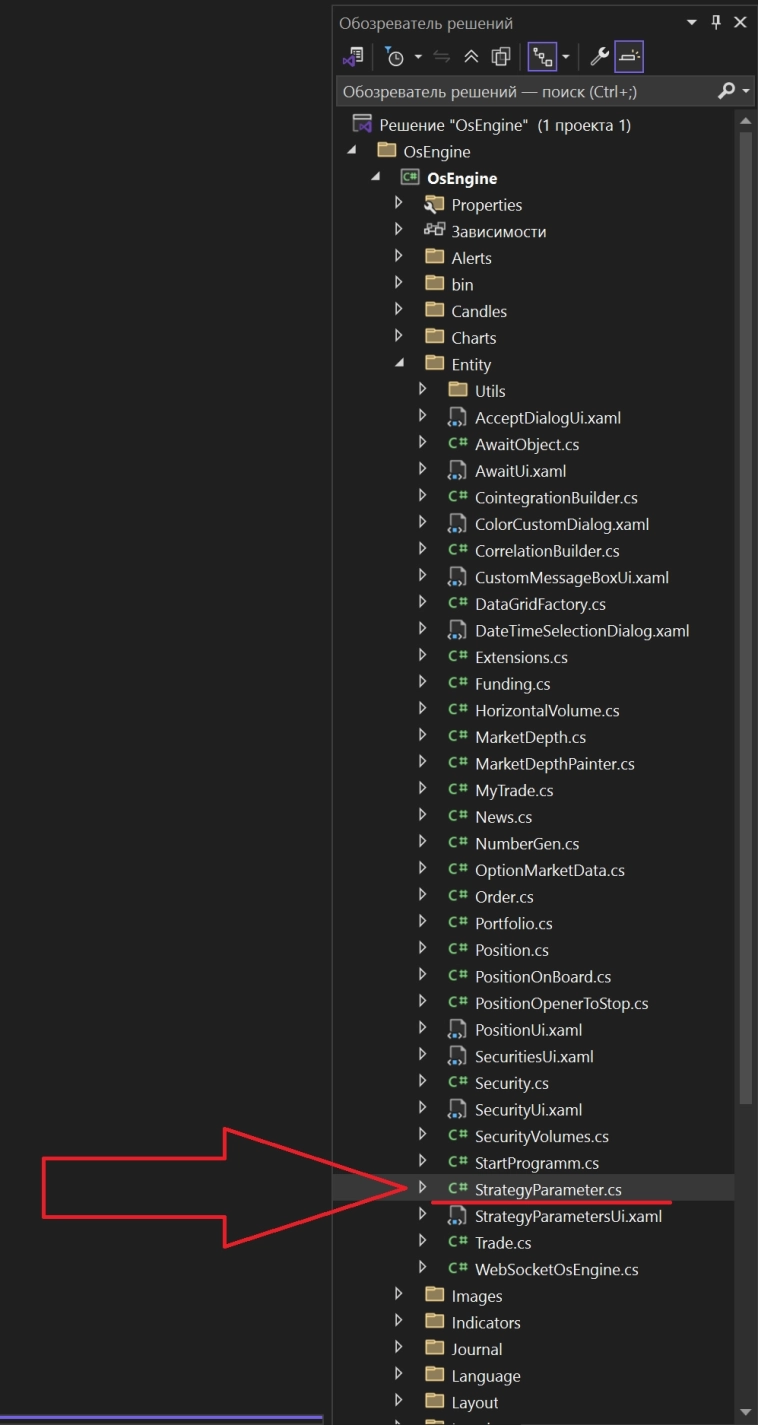Image resolution: width=758 pixels, height=1425 pixels.
Task: Toggle the preview selected items button
Action: click(629, 57)
